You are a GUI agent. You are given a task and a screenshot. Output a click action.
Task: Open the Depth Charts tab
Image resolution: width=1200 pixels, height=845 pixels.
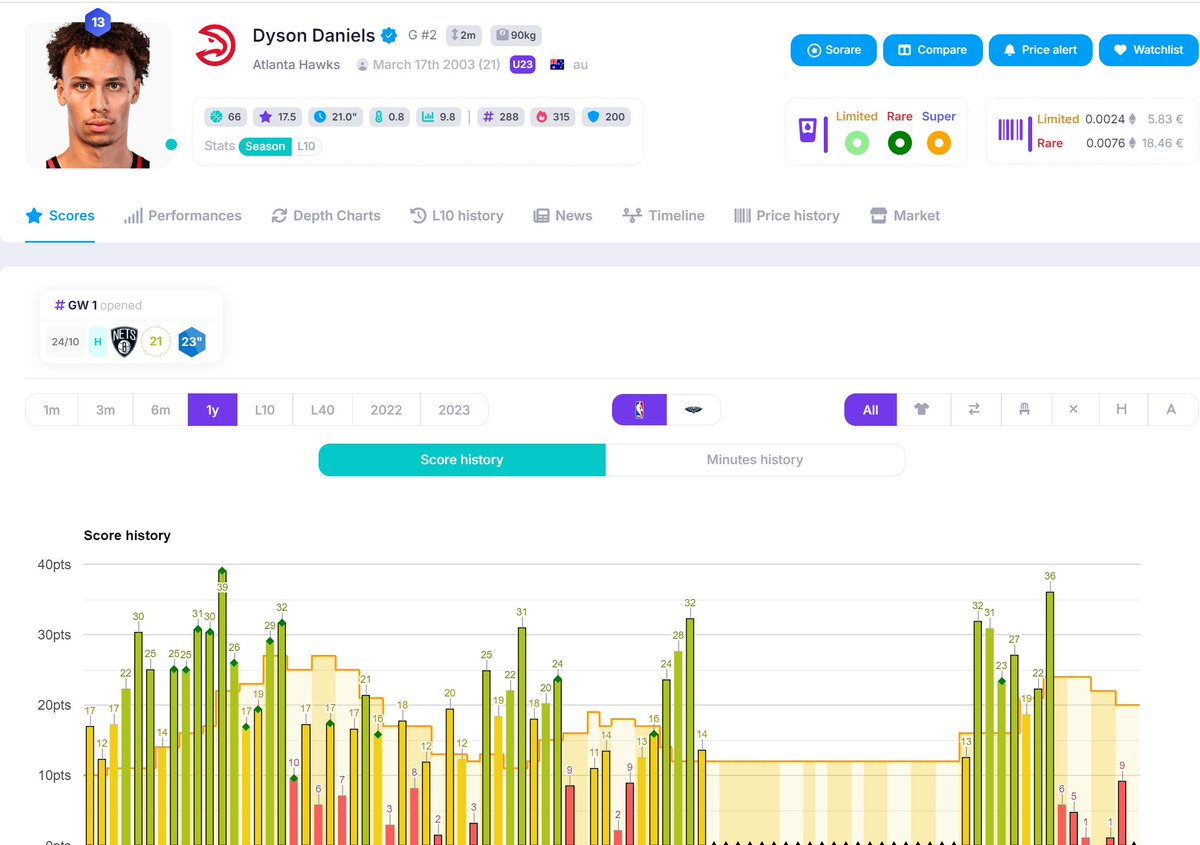point(326,216)
